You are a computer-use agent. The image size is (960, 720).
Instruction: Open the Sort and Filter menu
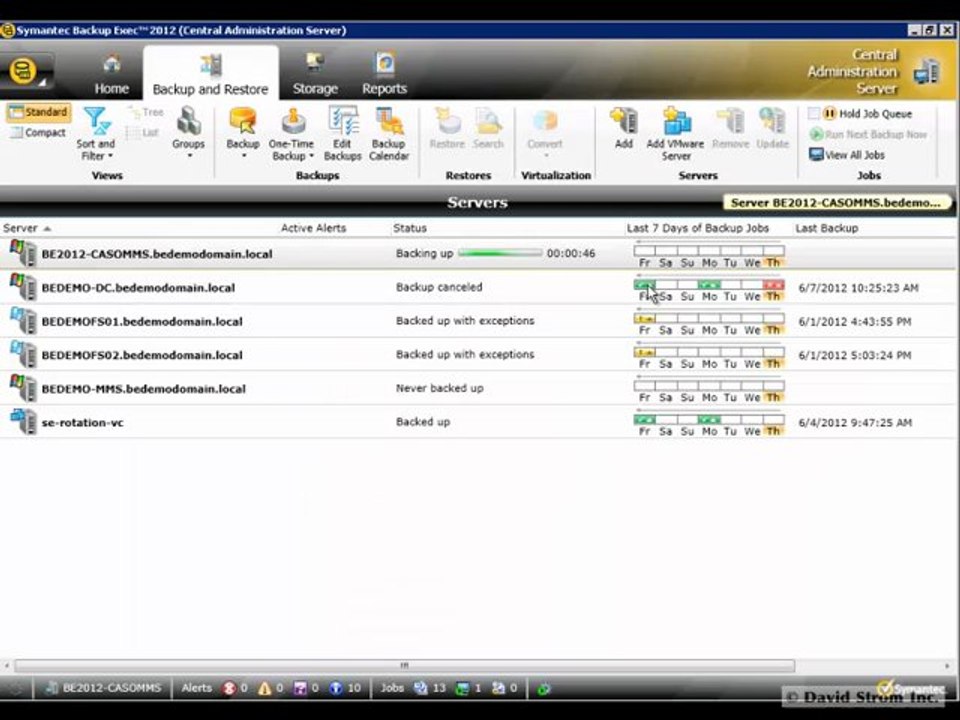[x=96, y=134]
